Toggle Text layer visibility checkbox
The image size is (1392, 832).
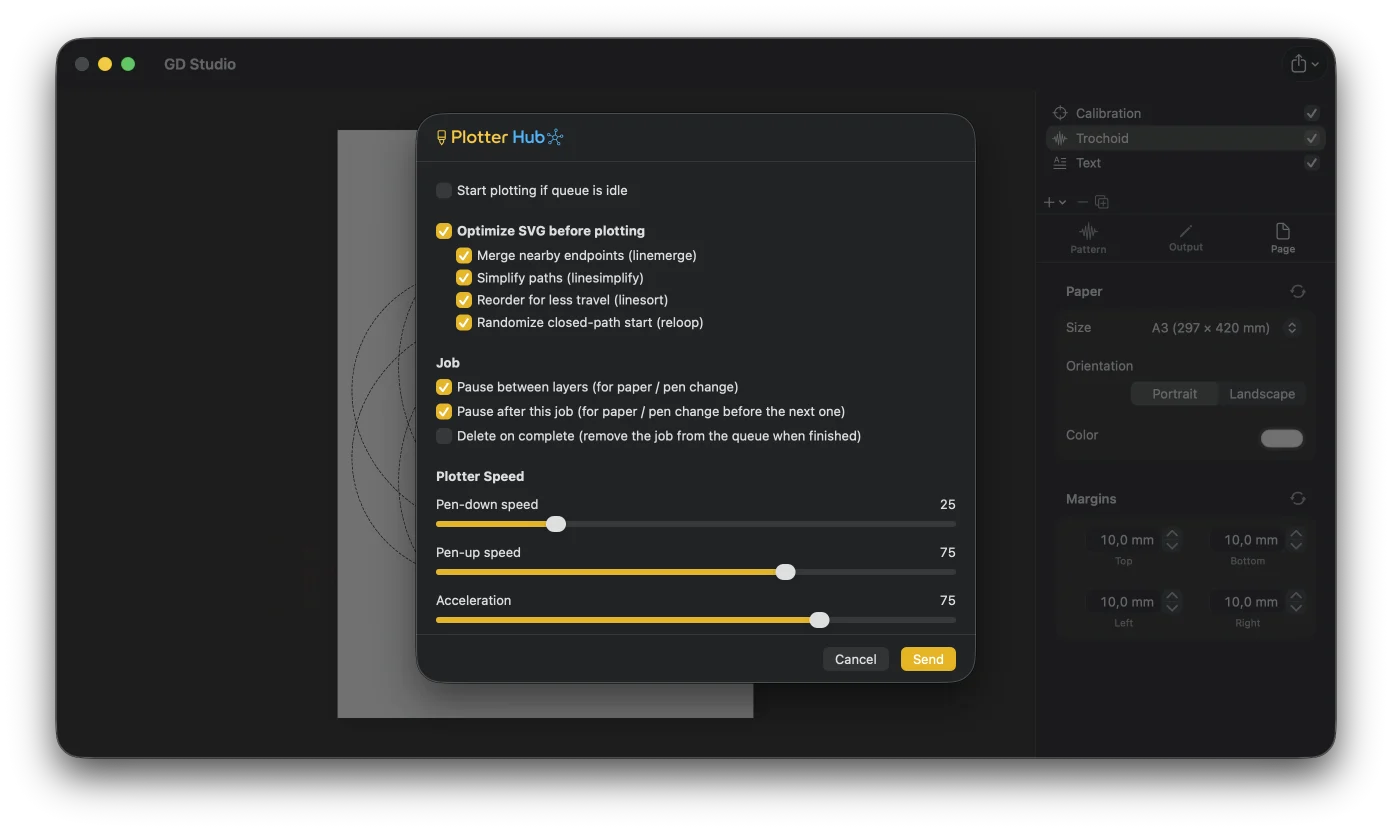click(1312, 163)
